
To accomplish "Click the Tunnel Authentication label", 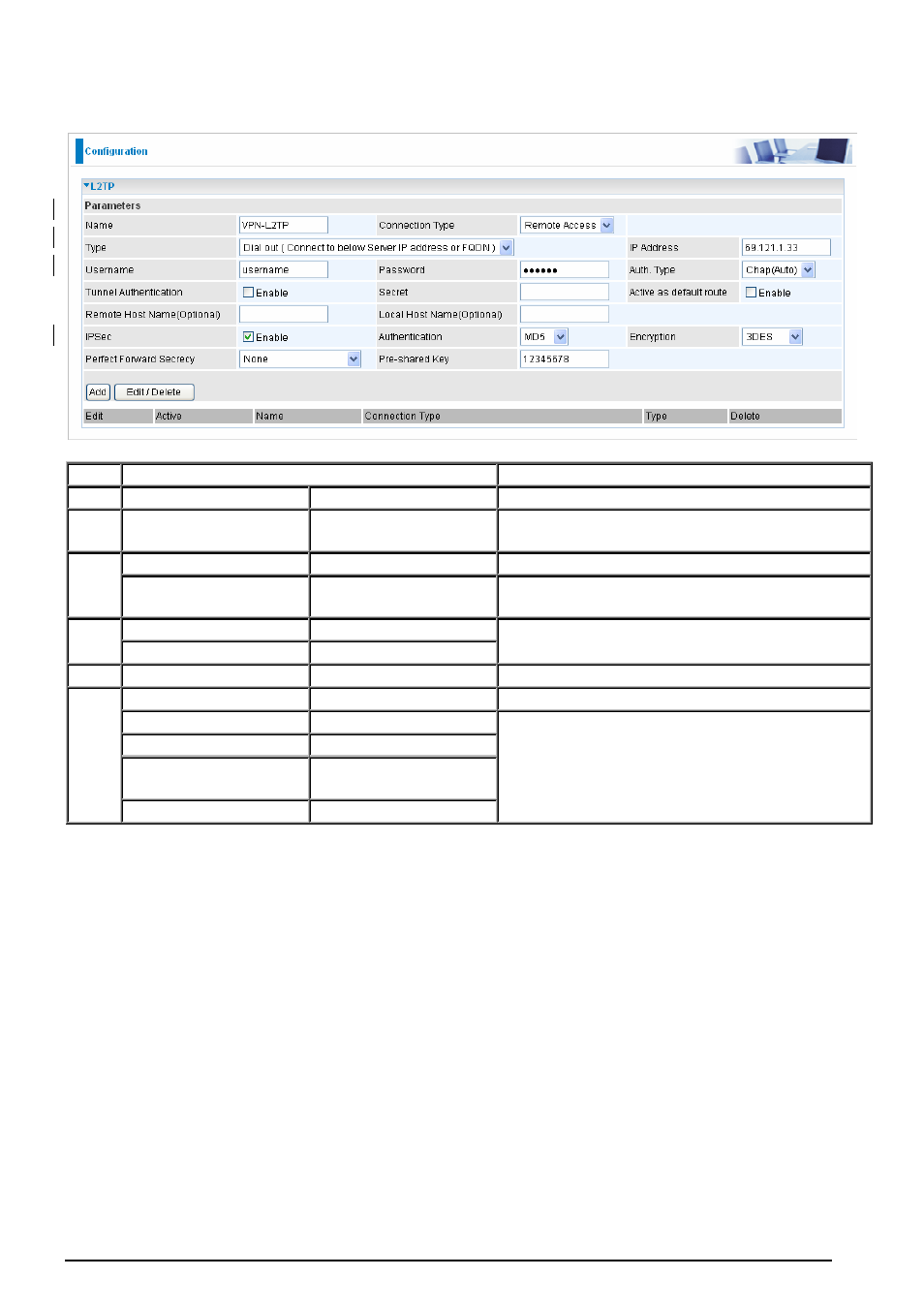I will pos(134,292).
